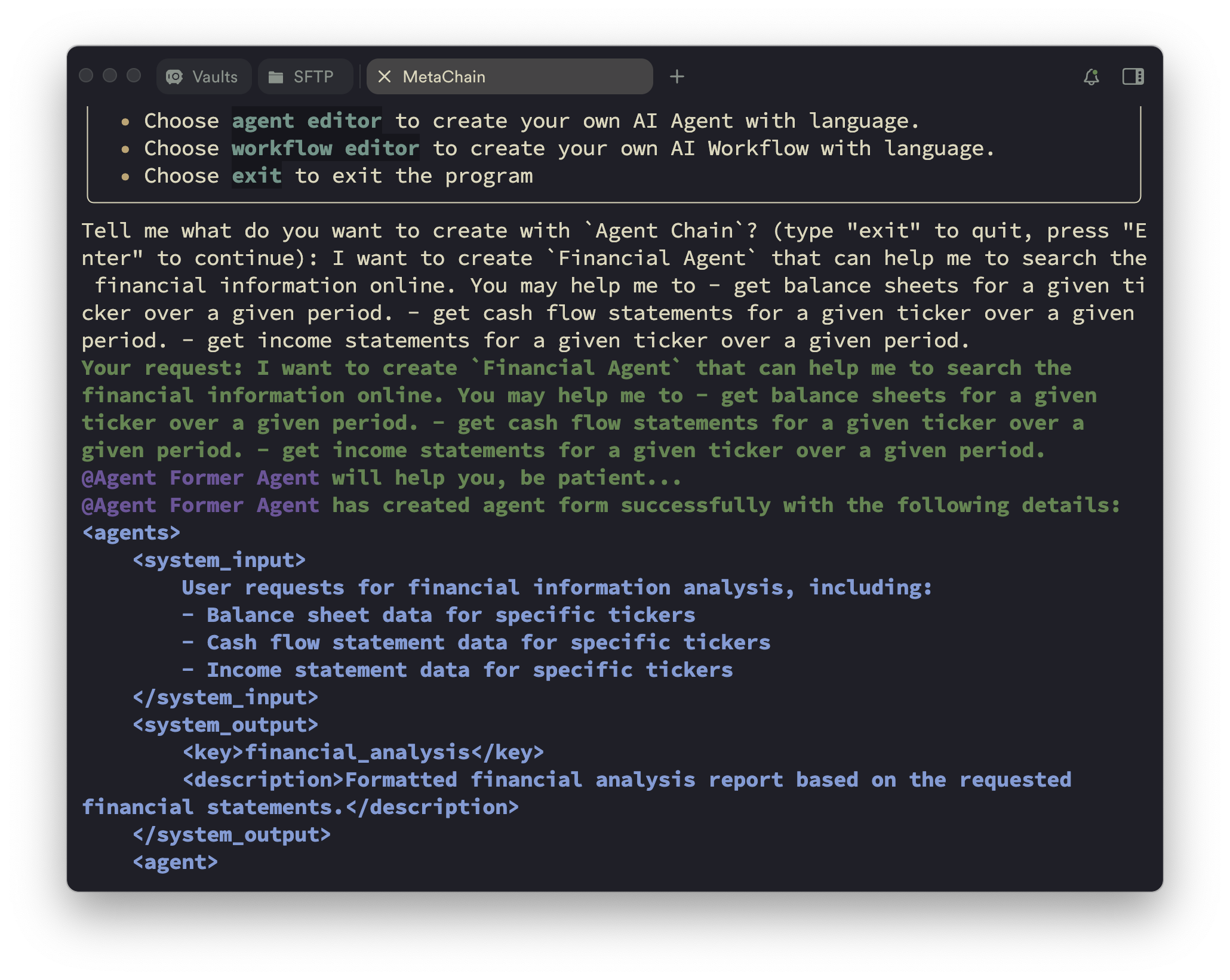Click the window's leftmost close button
This screenshot has width=1230, height=980.
[x=87, y=76]
